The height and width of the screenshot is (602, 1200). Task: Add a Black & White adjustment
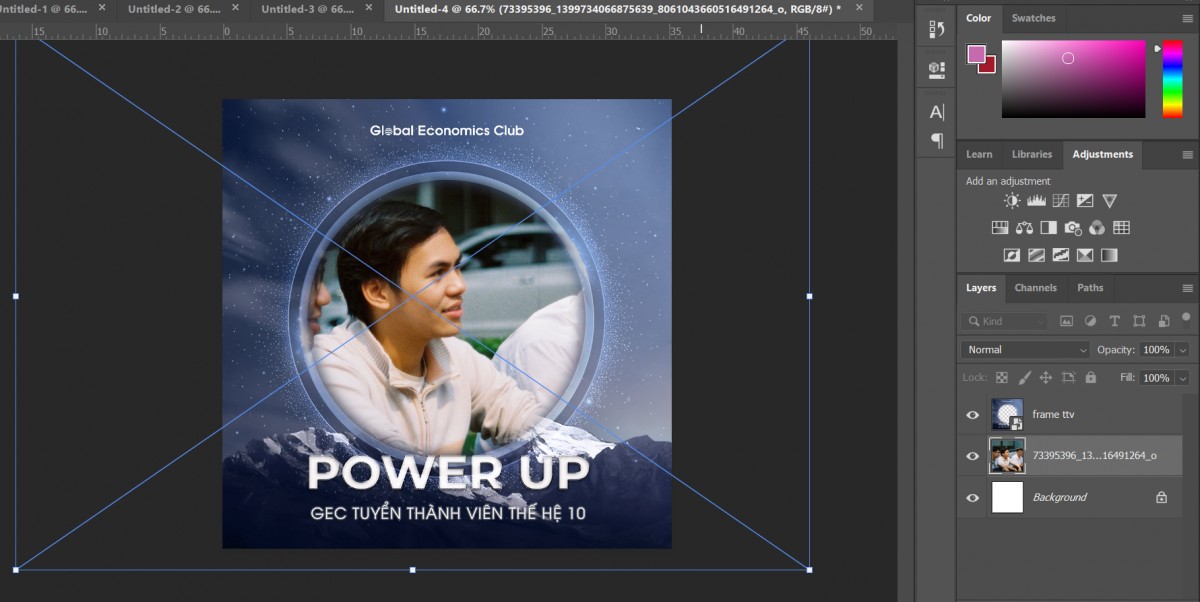[x=1048, y=228]
